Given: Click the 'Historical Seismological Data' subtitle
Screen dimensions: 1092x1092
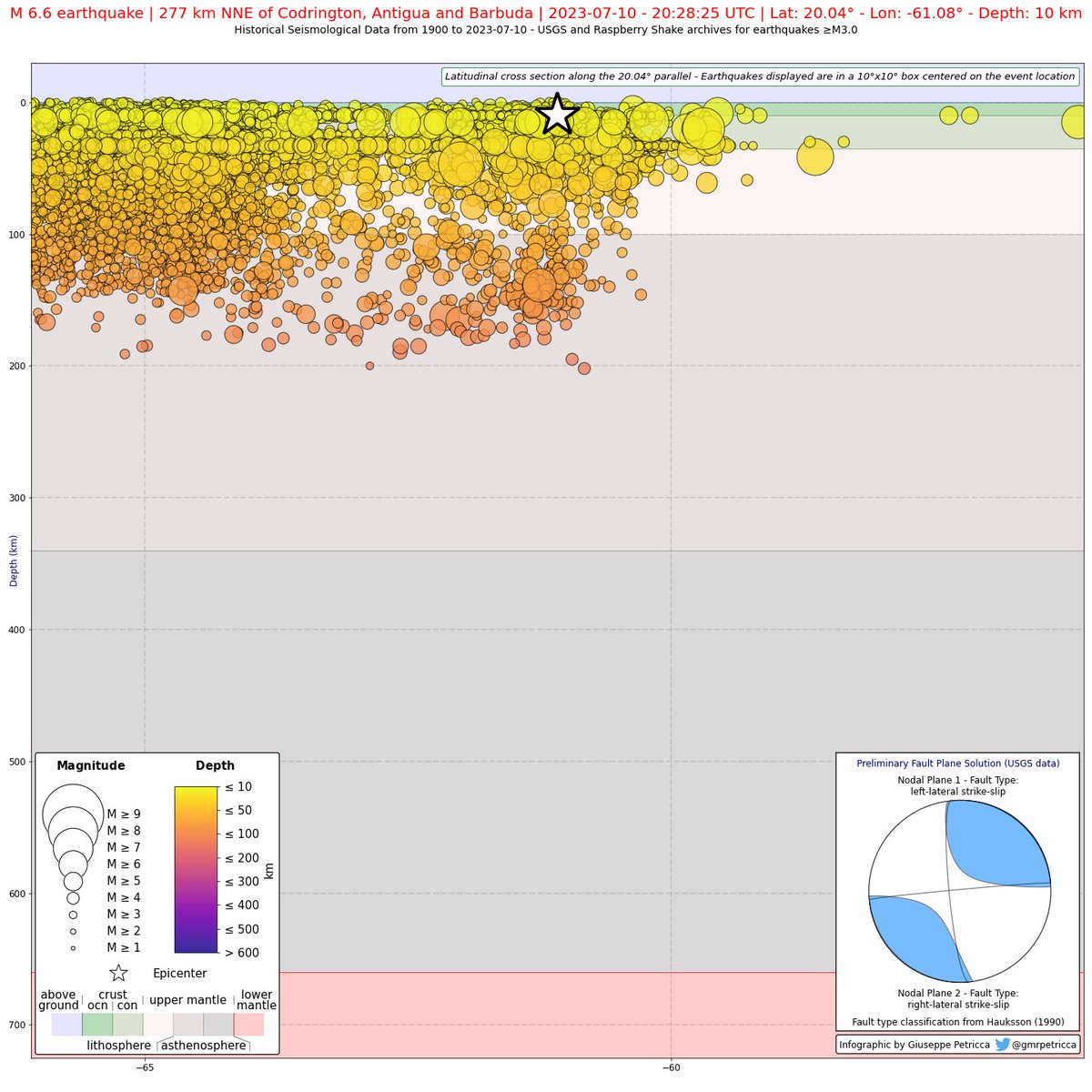Looking at the screenshot, I should pyautogui.click(x=546, y=30).
